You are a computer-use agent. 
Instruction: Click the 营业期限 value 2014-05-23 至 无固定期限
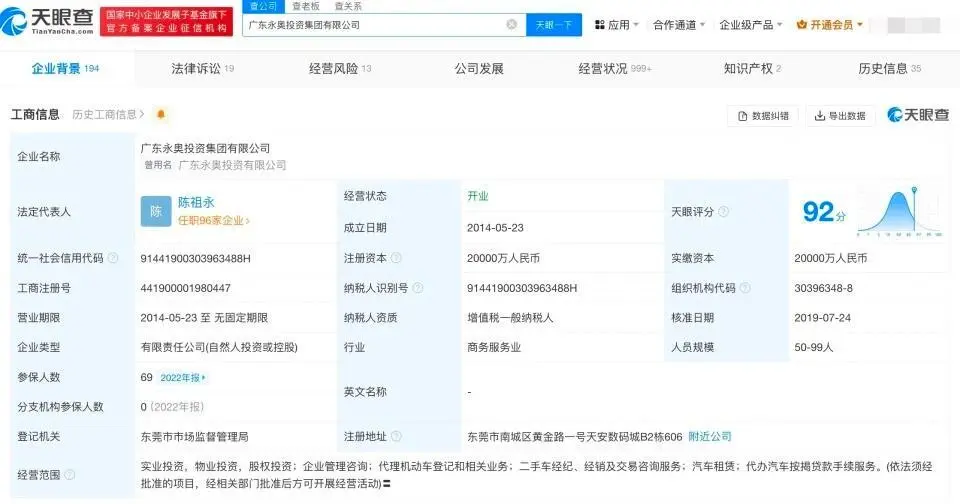pyautogui.click(x=204, y=318)
